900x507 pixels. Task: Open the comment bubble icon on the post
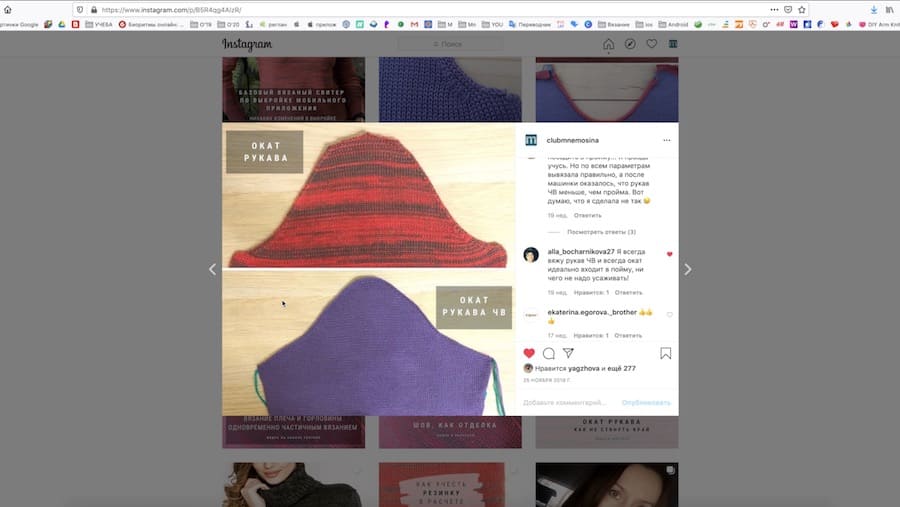(x=549, y=353)
